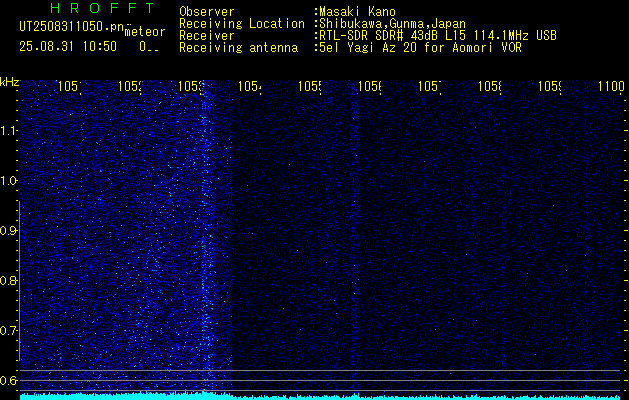This screenshot has width=629, height=400.
Task: Click the 1053 time axis marker
Action: pyautogui.click(x=189, y=86)
